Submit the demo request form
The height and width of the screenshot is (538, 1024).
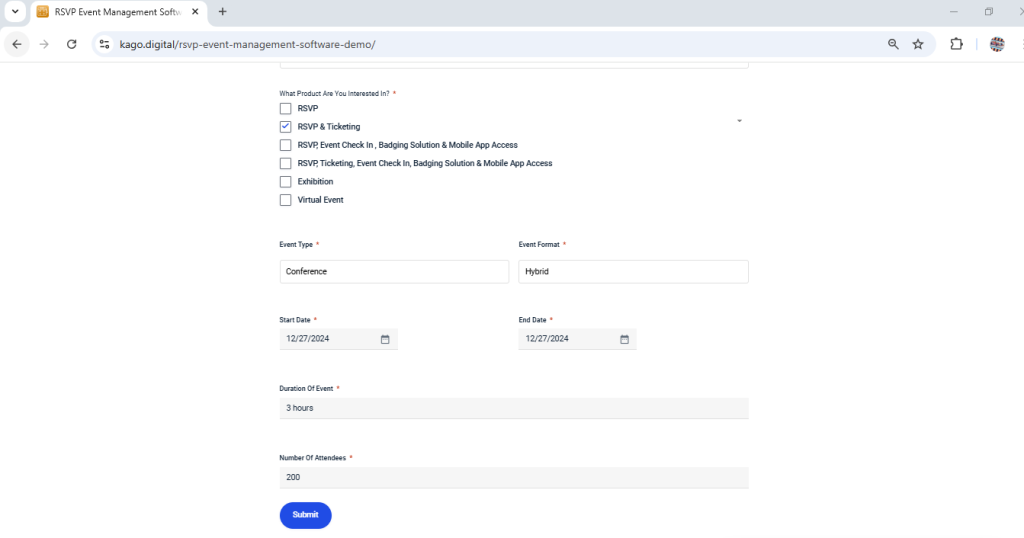tap(305, 515)
